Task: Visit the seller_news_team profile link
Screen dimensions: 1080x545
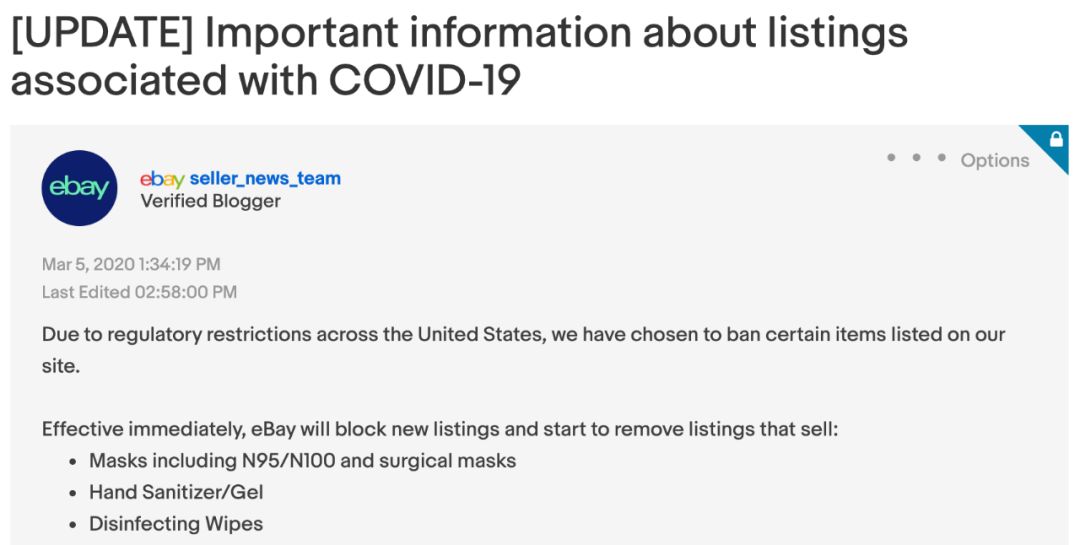Action: tap(265, 178)
